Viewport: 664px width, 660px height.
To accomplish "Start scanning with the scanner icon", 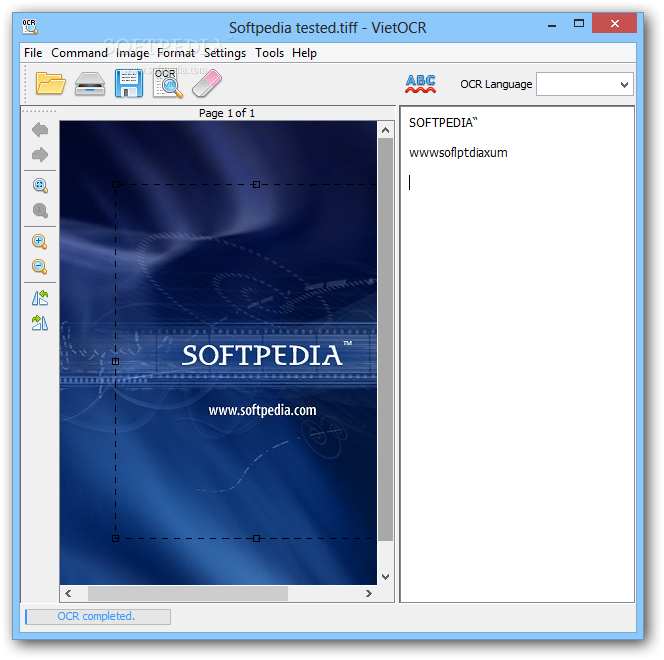I will click(x=90, y=83).
